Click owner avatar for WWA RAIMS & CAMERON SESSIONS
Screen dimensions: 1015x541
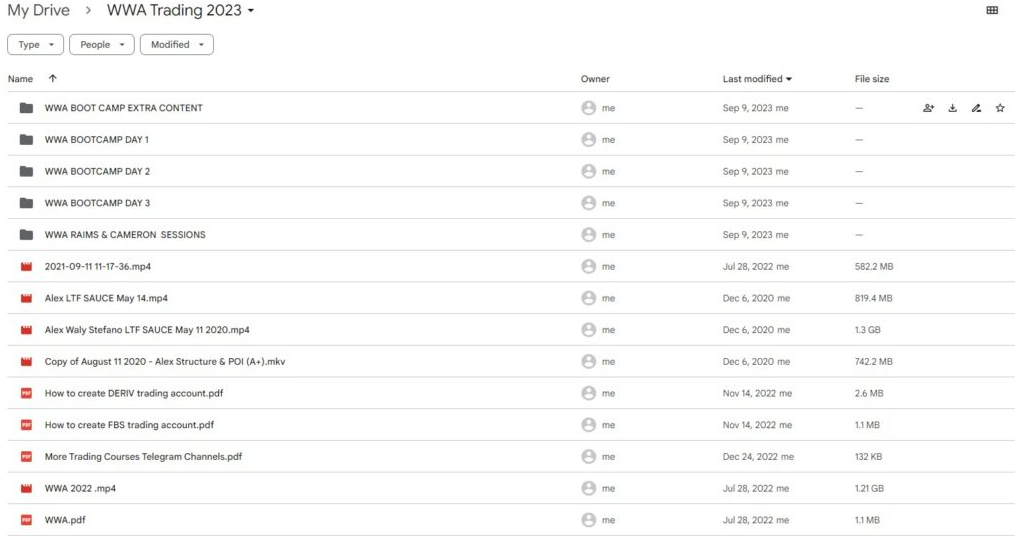coord(588,235)
